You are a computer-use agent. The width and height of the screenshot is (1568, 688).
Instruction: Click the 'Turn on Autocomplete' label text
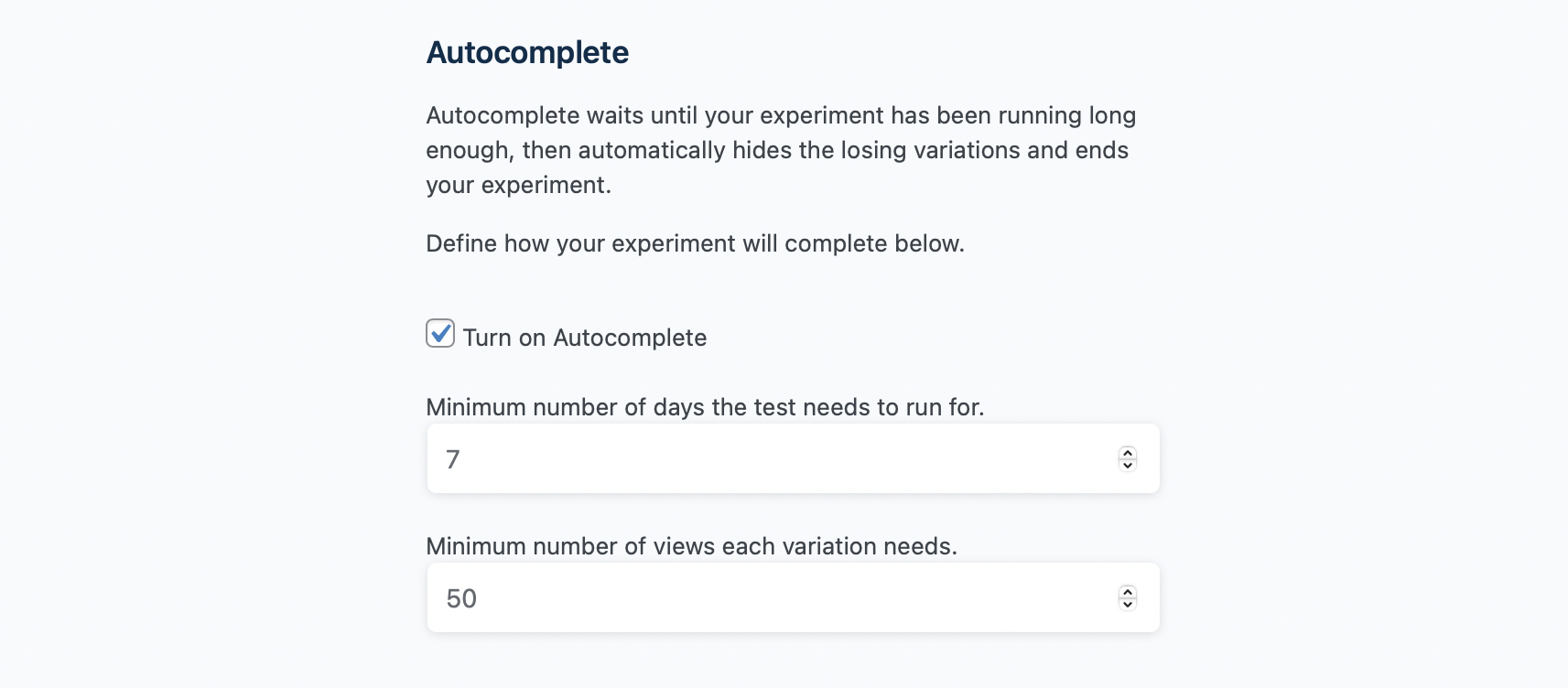[x=584, y=338]
